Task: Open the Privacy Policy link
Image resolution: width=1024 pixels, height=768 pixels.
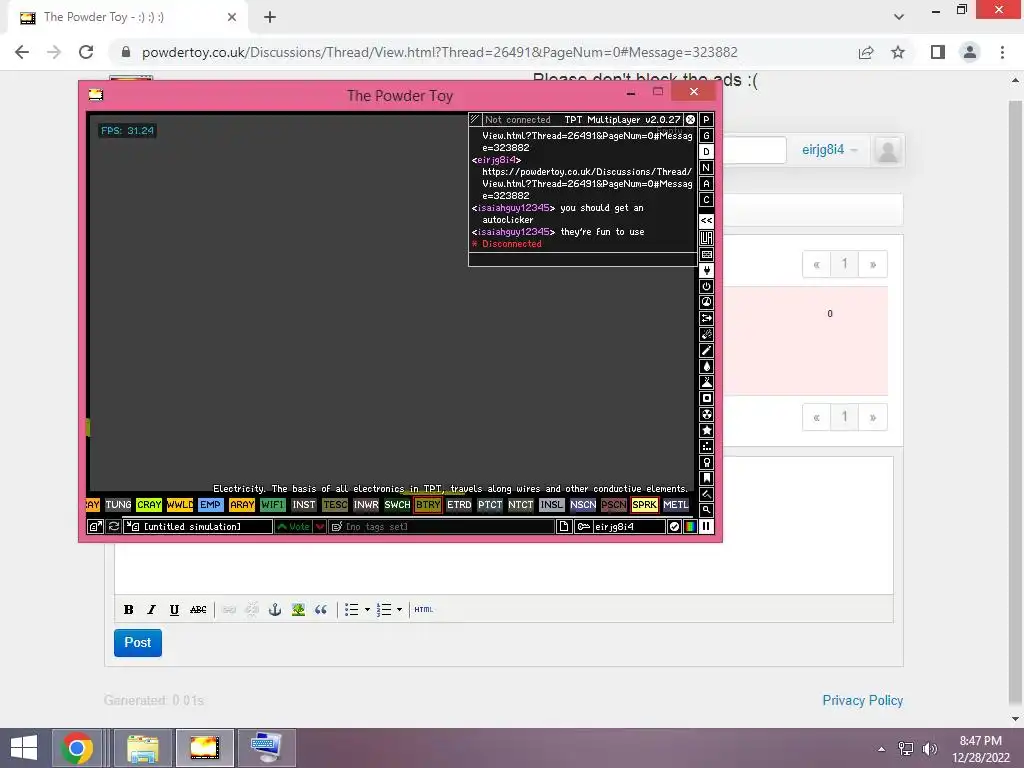Action: (x=862, y=700)
